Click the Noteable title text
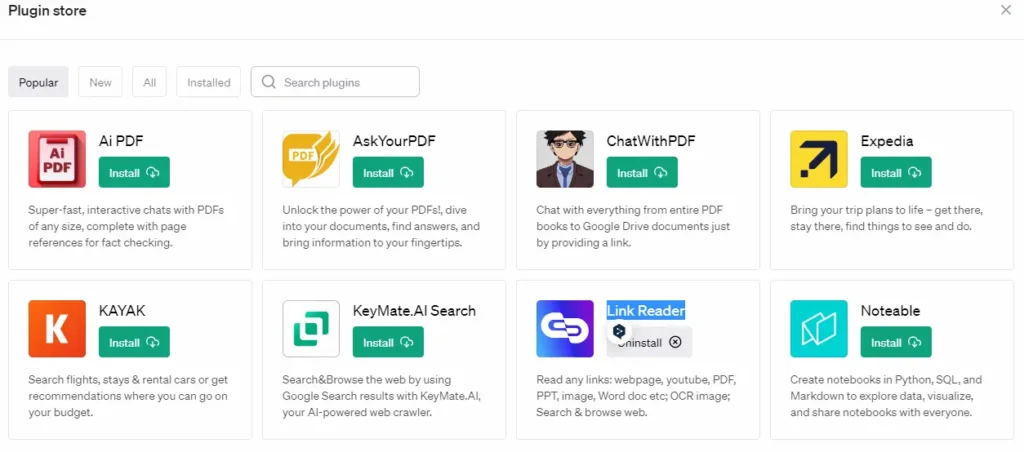 tap(891, 311)
